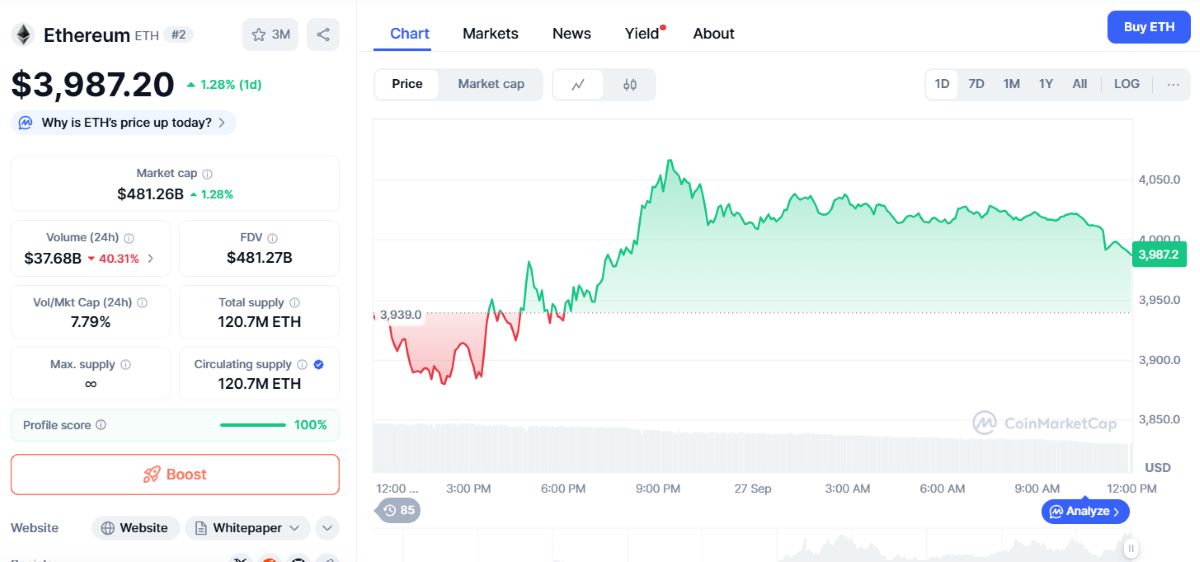Toggle the LOG scale option

click(1127, 84)
